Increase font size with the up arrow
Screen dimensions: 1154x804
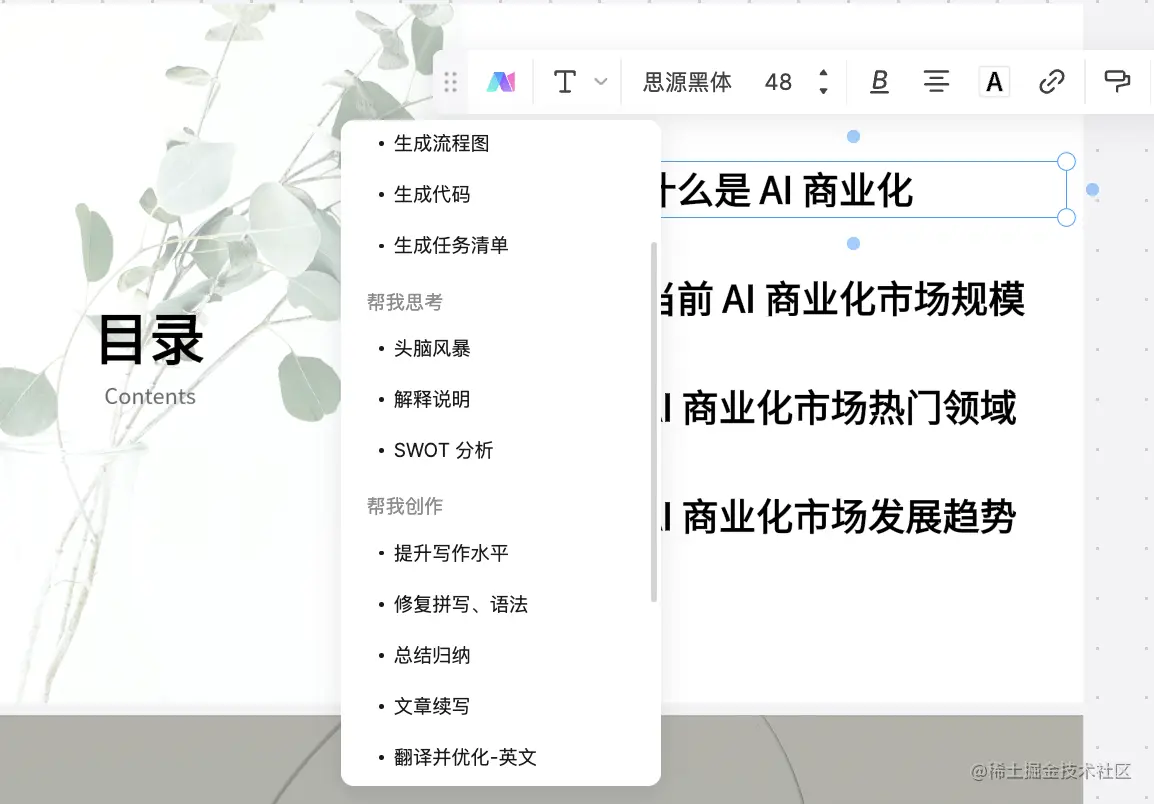click(823, 73)
